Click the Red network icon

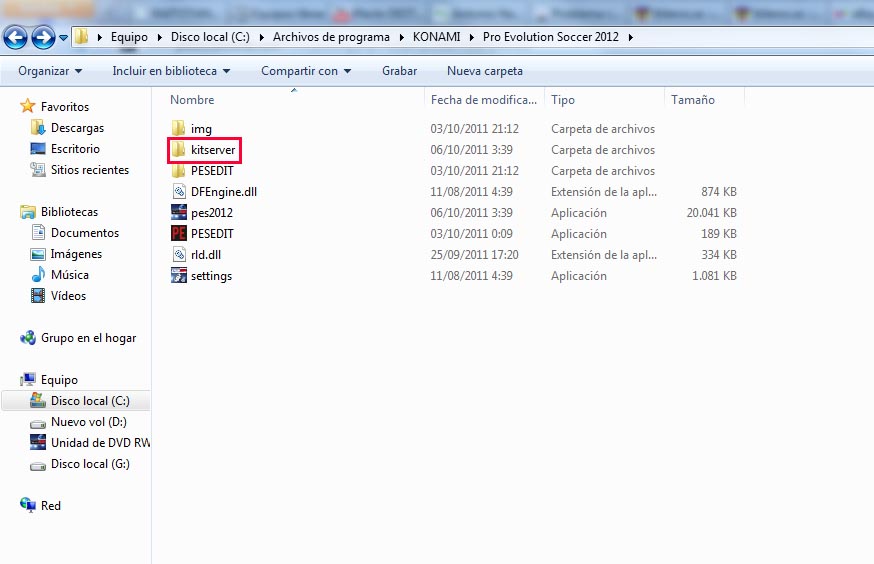pyautogui.click(x=27, y=505)
